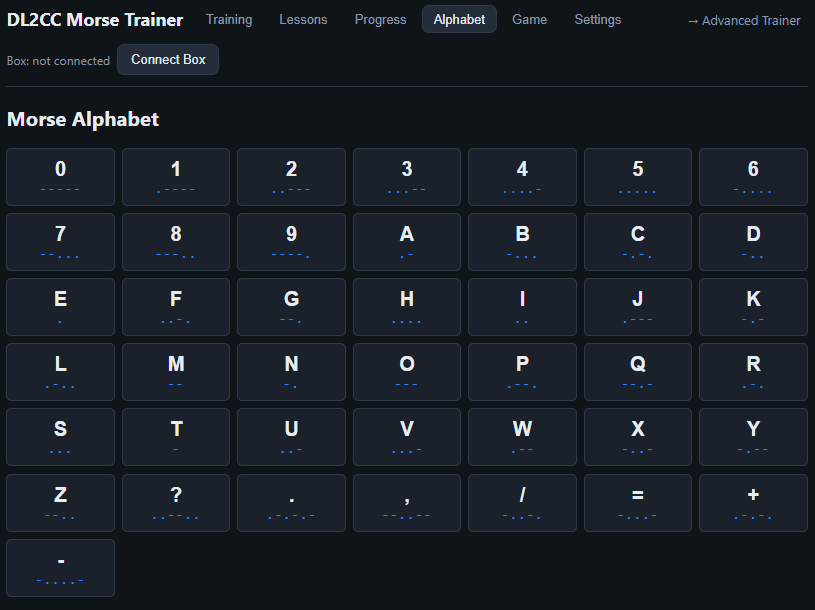Viewport: 815px width, 610px height.
Task: Tap the letter O card
Action: (407, 372)
